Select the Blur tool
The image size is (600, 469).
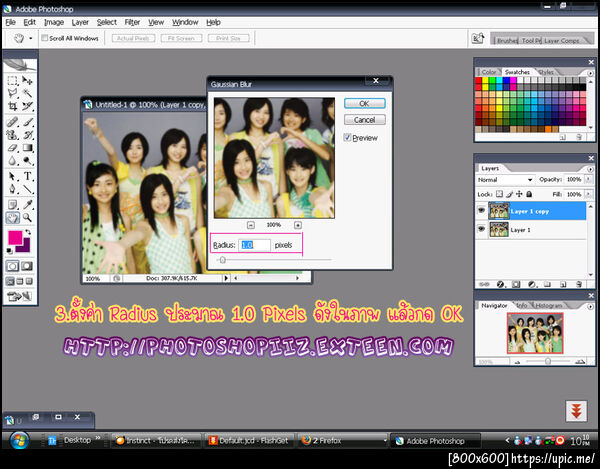tap(12, 161)
